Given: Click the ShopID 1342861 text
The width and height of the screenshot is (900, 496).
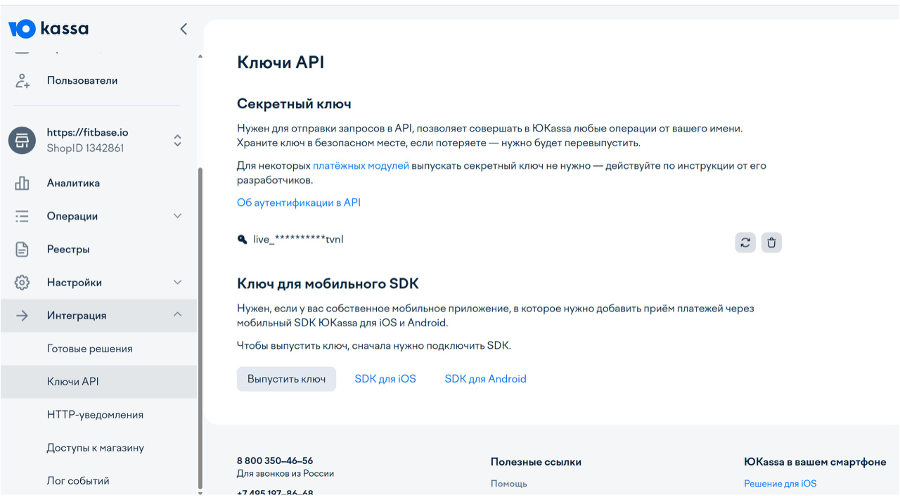Looking at the screenshot, I should pos(85,148).
